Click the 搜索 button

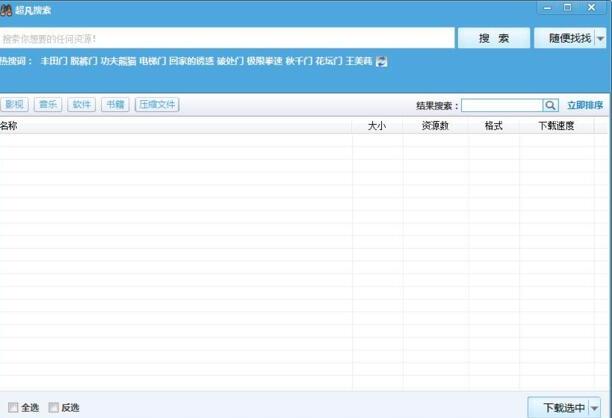click(x=494, y=38)
